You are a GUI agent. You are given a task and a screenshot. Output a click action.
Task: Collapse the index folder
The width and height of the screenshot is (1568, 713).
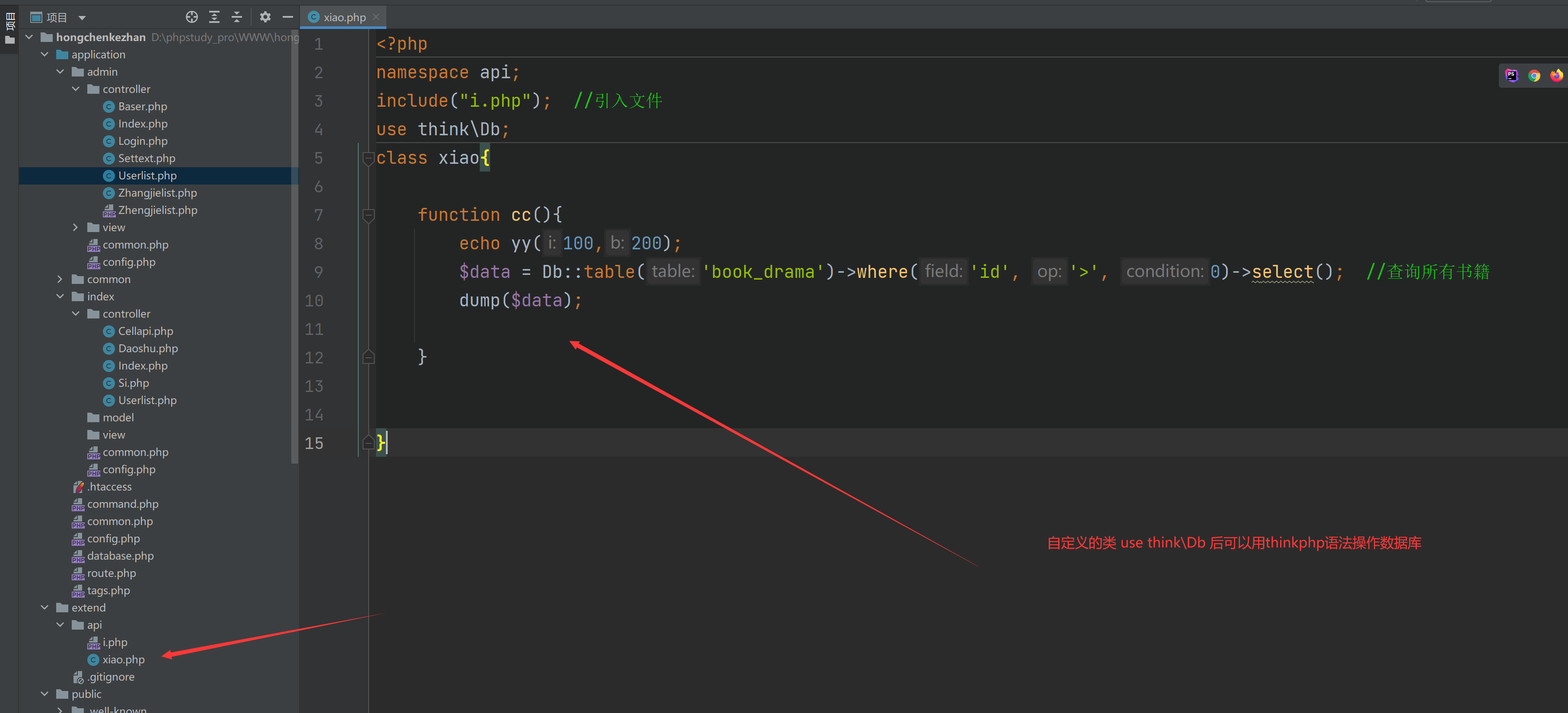(x=60, y=296)
